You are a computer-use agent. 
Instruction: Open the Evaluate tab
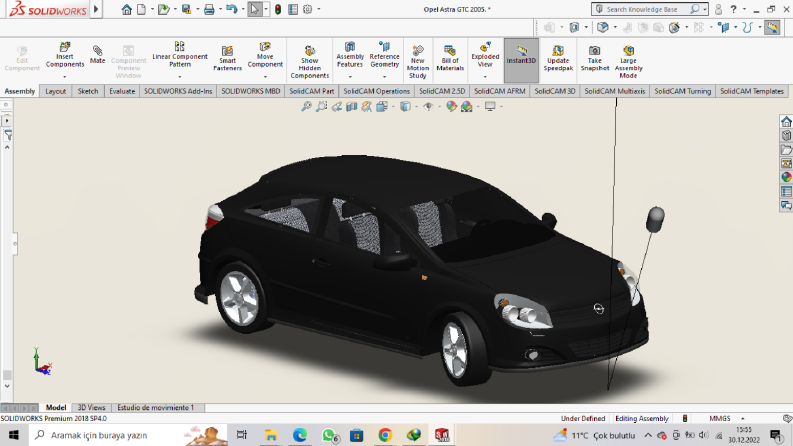[122, 91]
